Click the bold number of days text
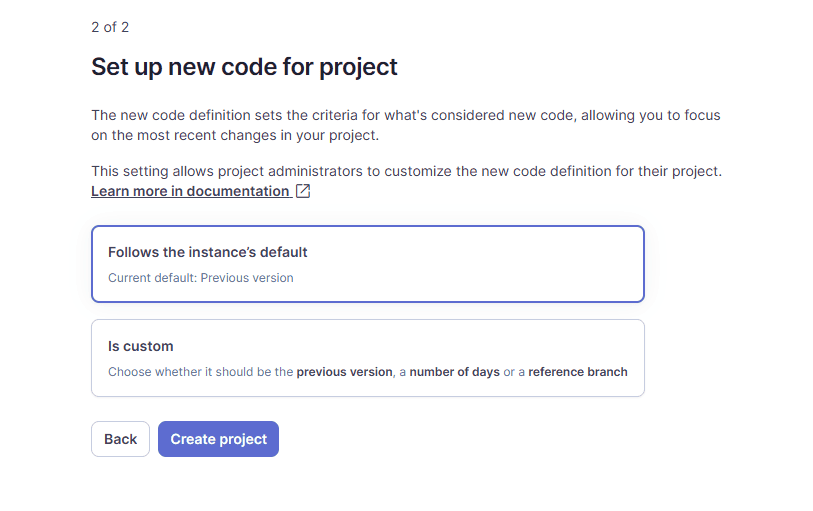813x511 pixels. (454, 372)
